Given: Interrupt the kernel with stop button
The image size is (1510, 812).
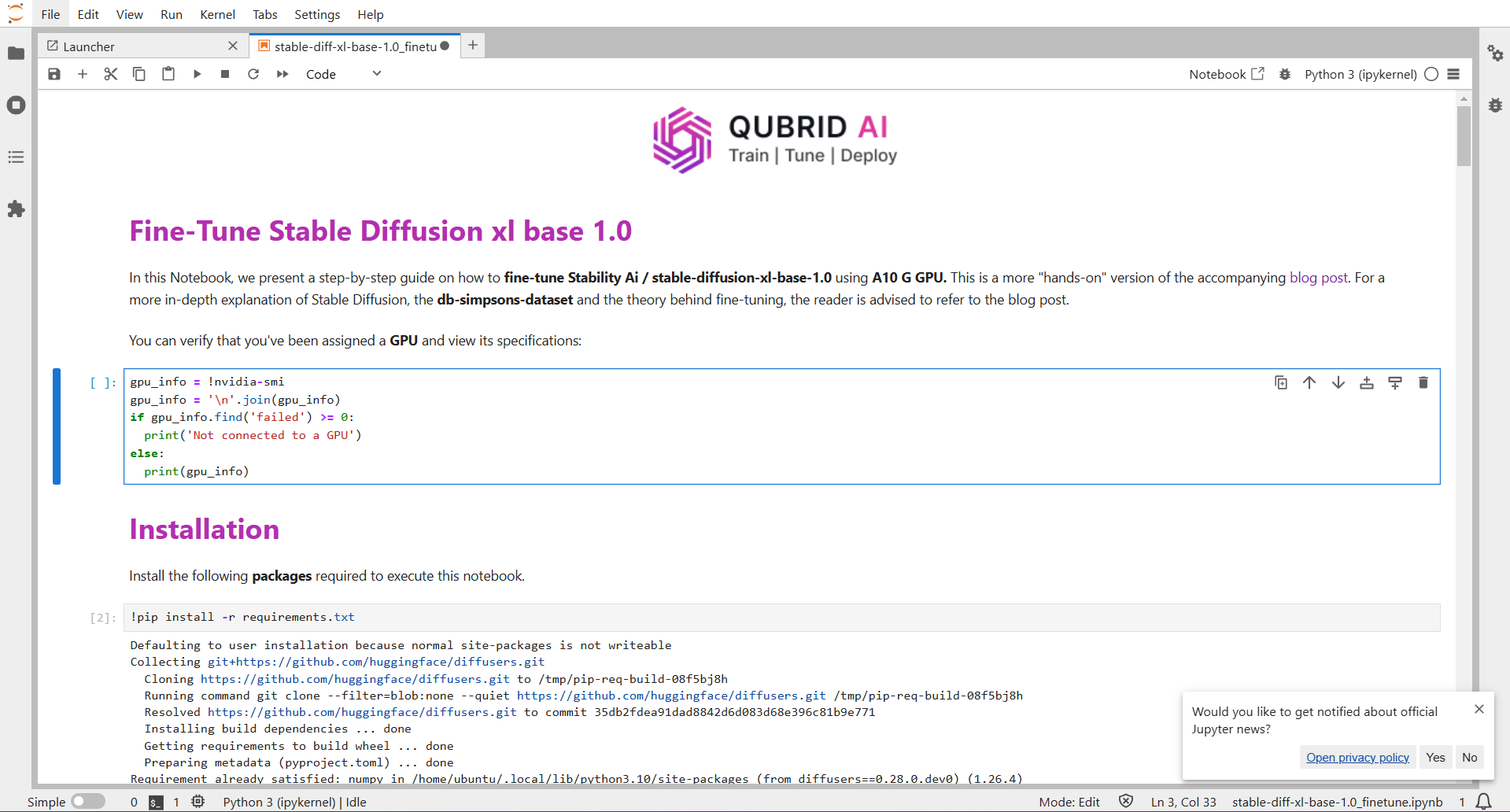Looking at the screenshot, I should click(225, 74).
